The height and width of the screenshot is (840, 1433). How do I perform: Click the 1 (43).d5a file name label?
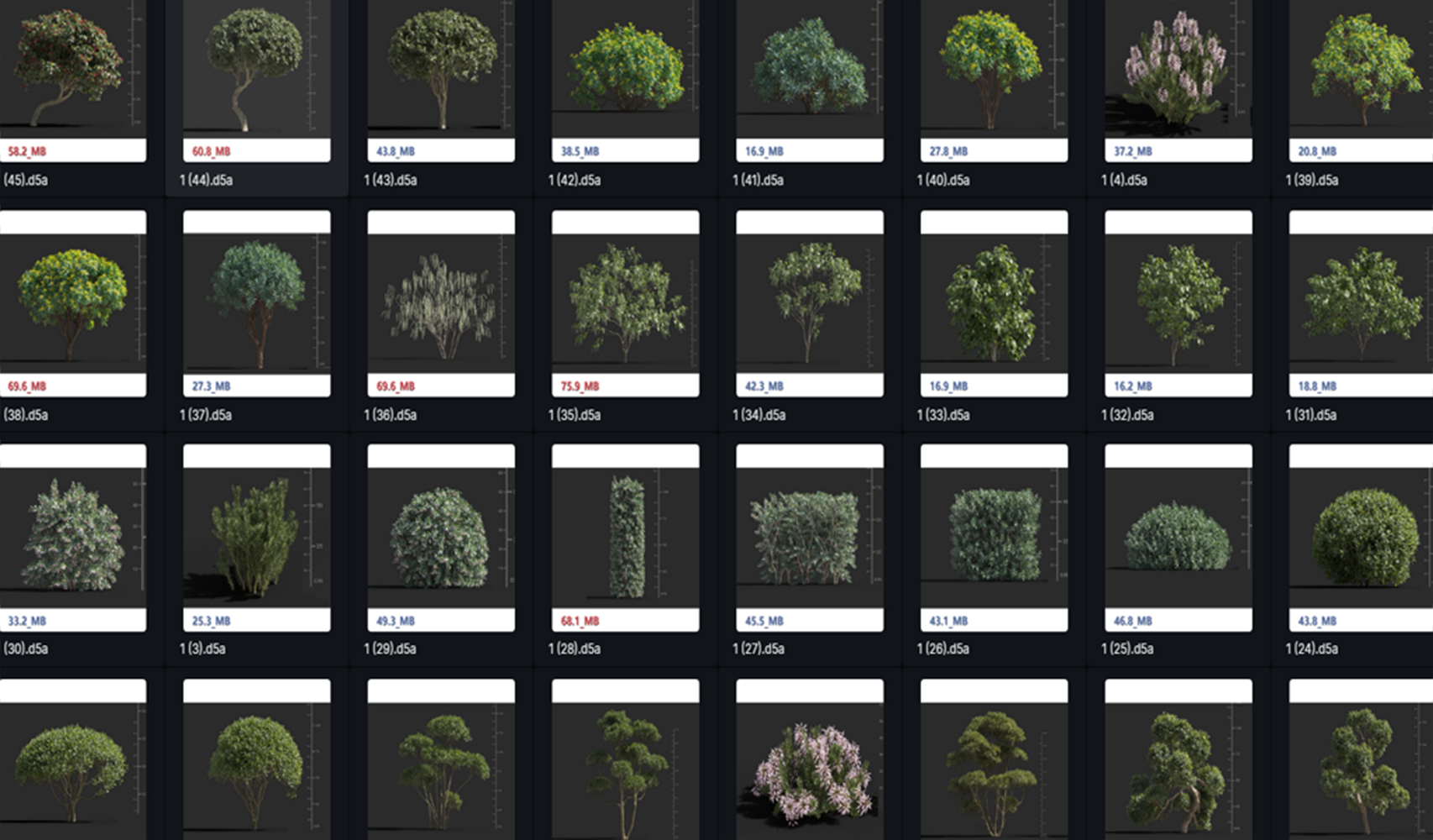(x=390, y=180)
